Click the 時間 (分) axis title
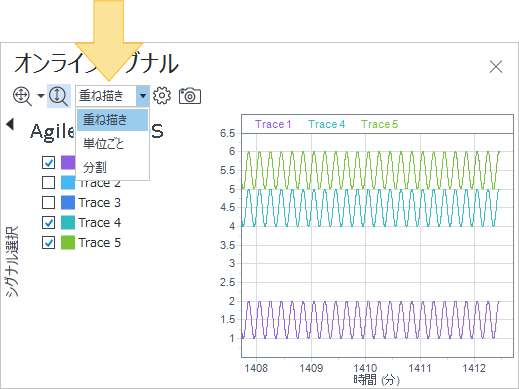Viewport: 519px width, 389px height. tap(377, 380)
